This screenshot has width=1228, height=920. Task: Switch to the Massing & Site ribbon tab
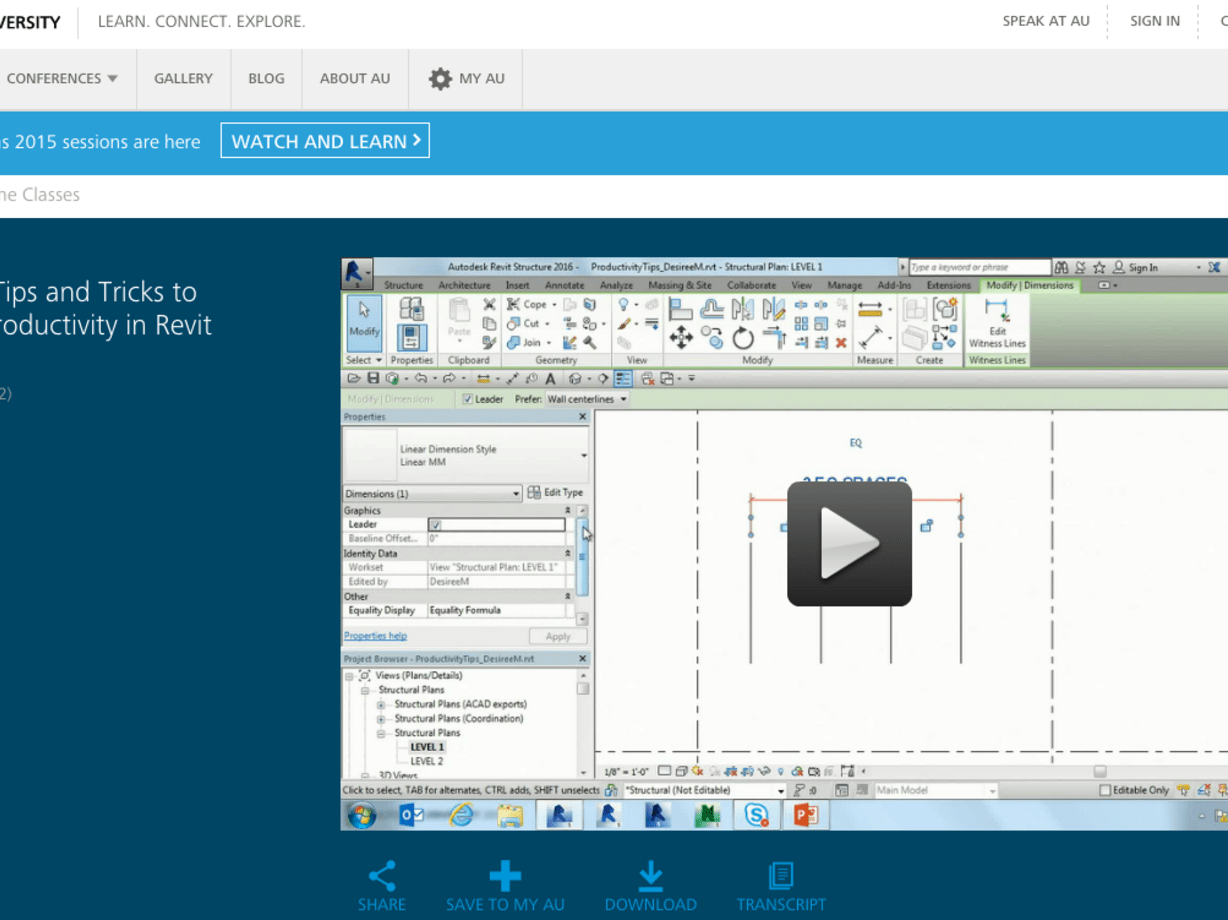click(680, 285)
